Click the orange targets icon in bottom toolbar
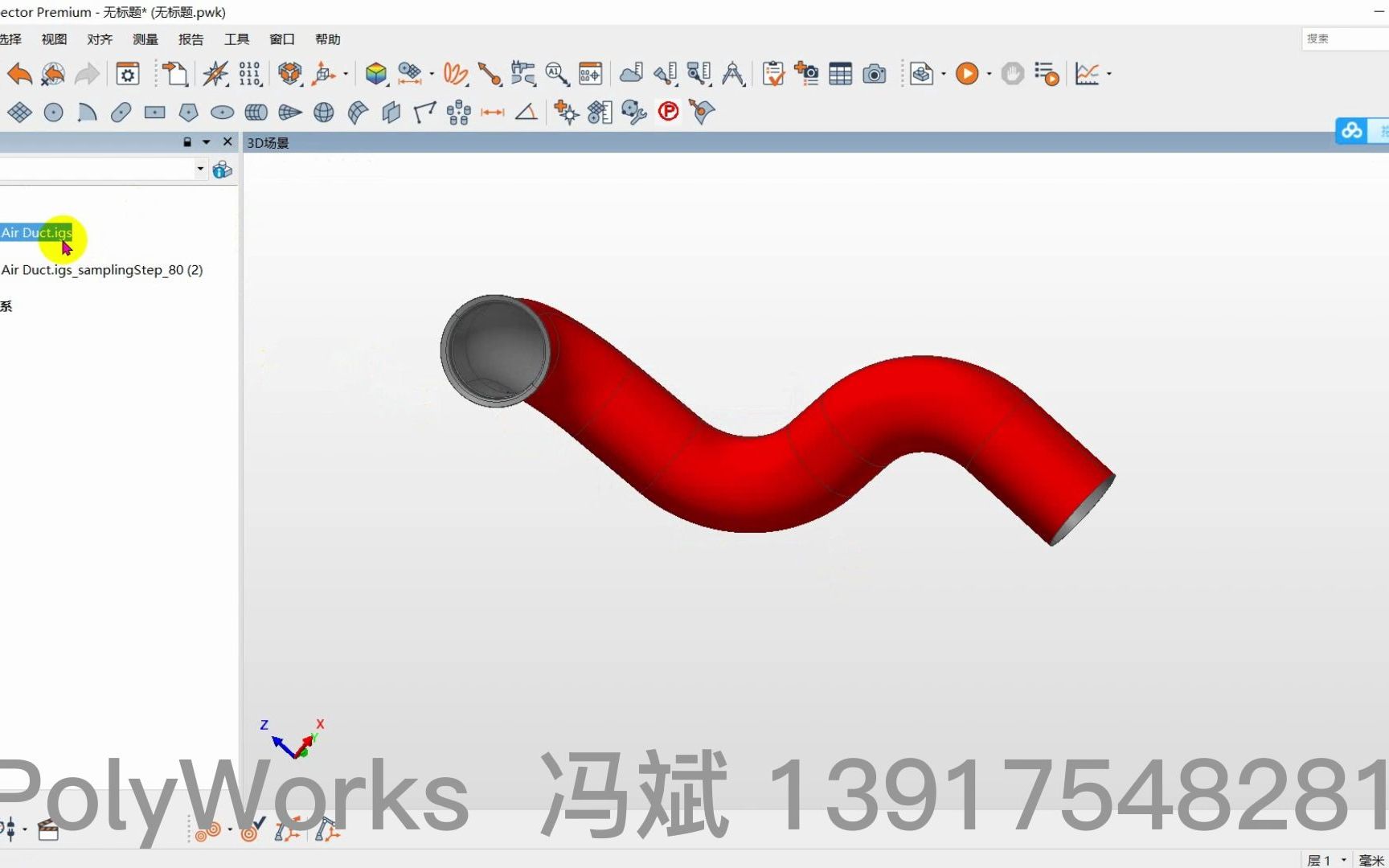Image resolution: width=1389 pixels, height=868 pixels. (x=208, y=831)
